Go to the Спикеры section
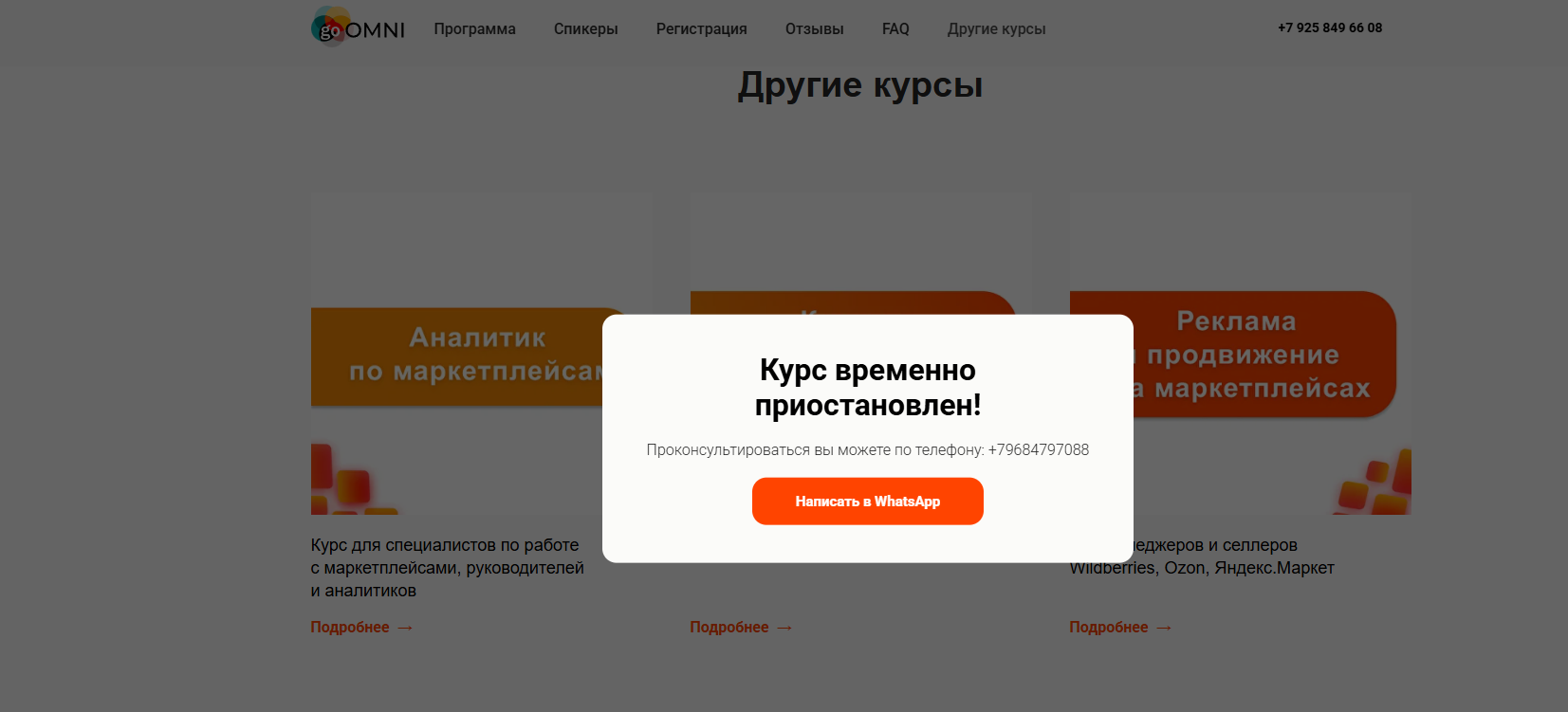 (x=586, y=29)
